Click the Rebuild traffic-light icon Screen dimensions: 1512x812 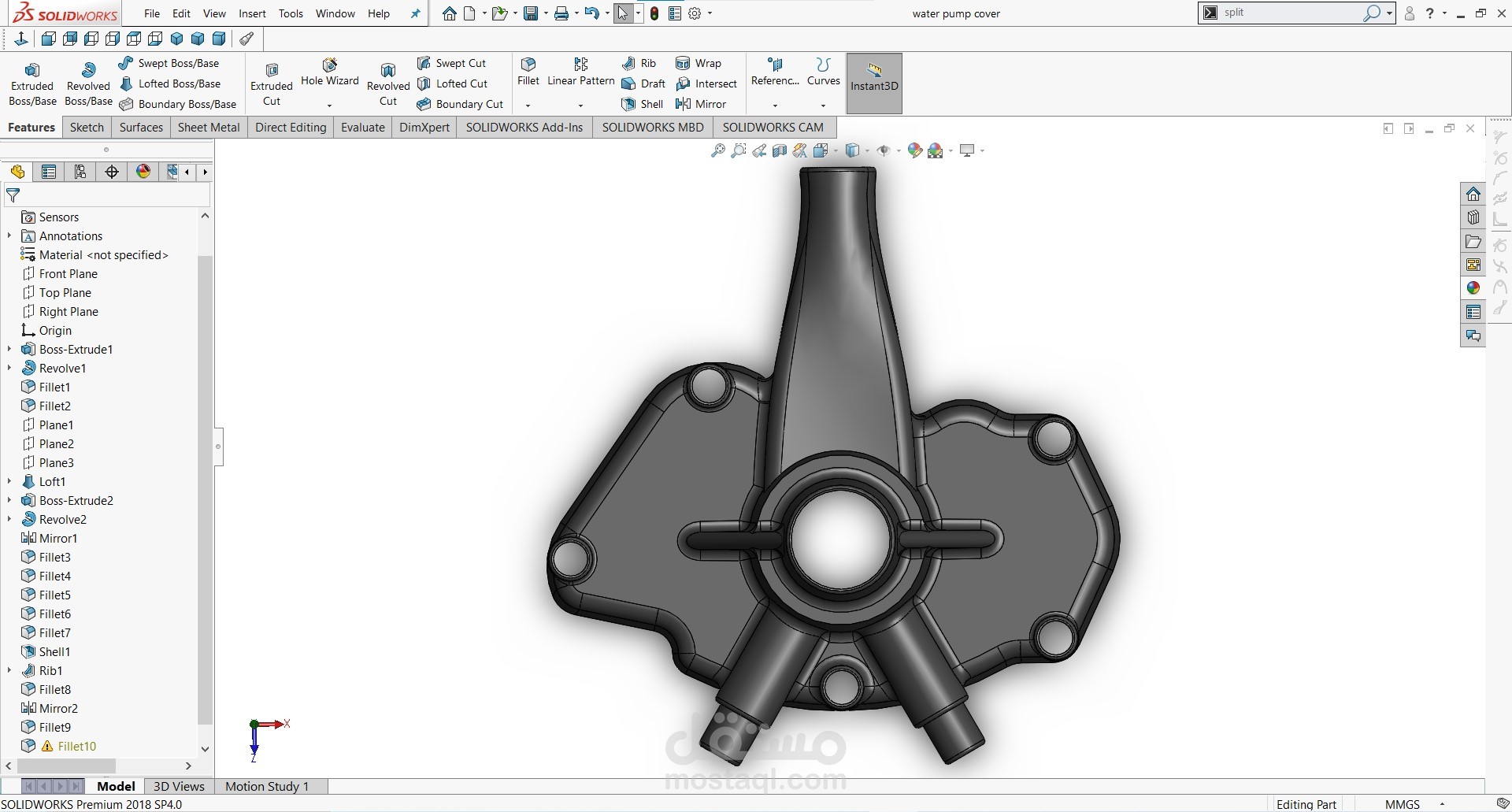[x=654, y=13]
